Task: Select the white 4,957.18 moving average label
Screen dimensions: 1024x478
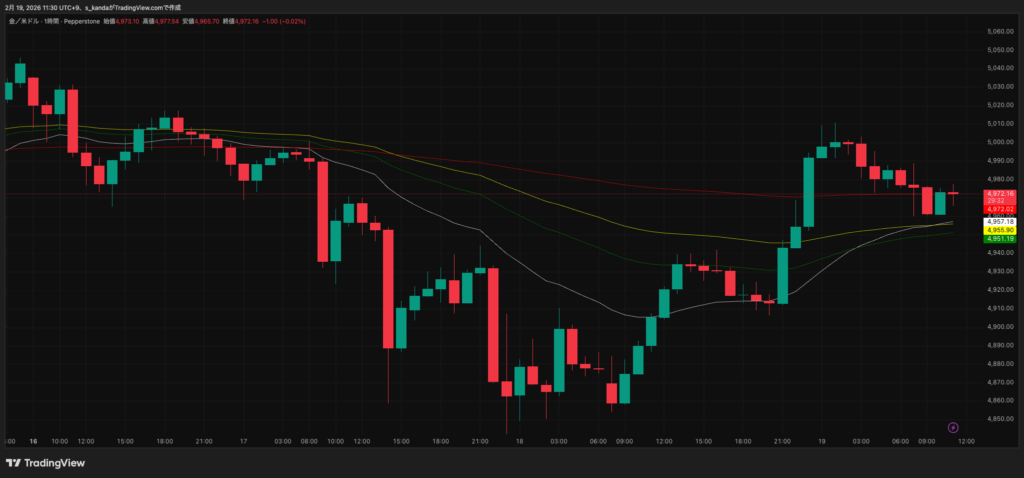Action: click(x=999, y=221)
